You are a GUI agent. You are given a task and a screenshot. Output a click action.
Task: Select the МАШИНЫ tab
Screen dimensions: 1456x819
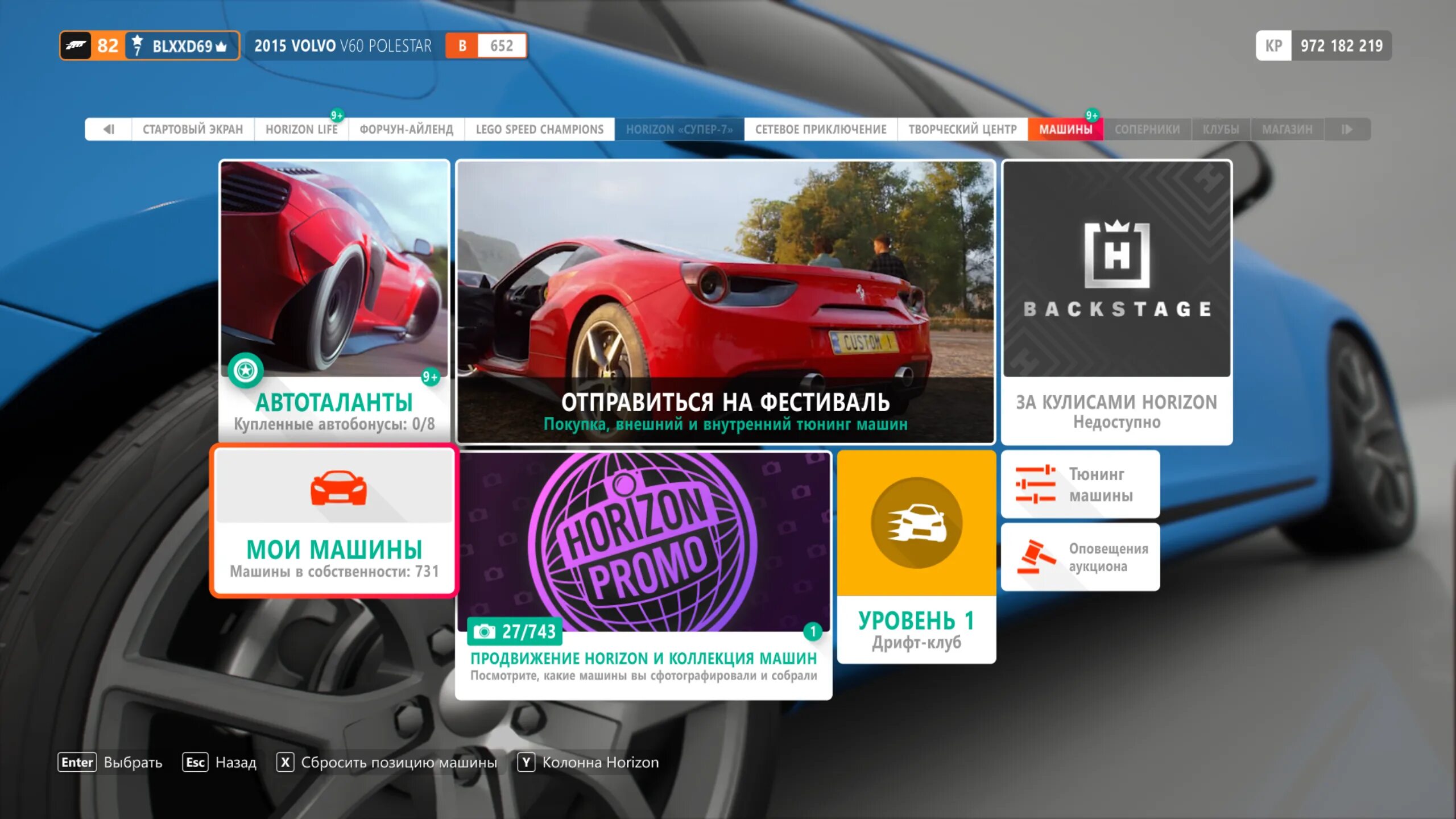coord(1065,129)
